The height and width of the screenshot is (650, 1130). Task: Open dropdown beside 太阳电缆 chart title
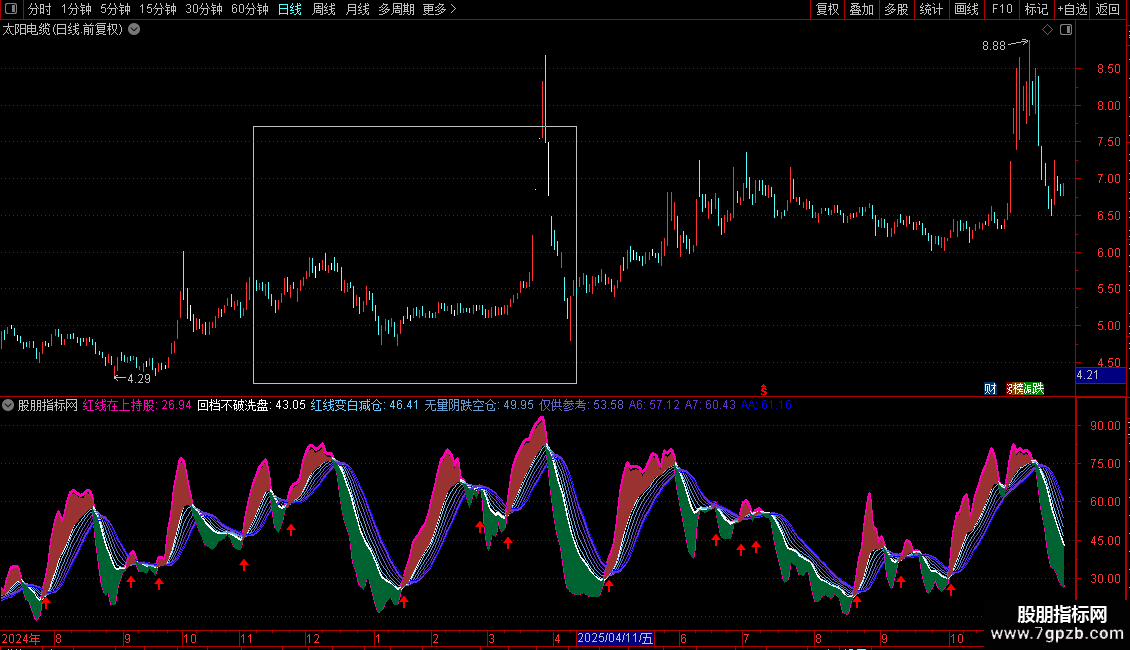[134, 30]
